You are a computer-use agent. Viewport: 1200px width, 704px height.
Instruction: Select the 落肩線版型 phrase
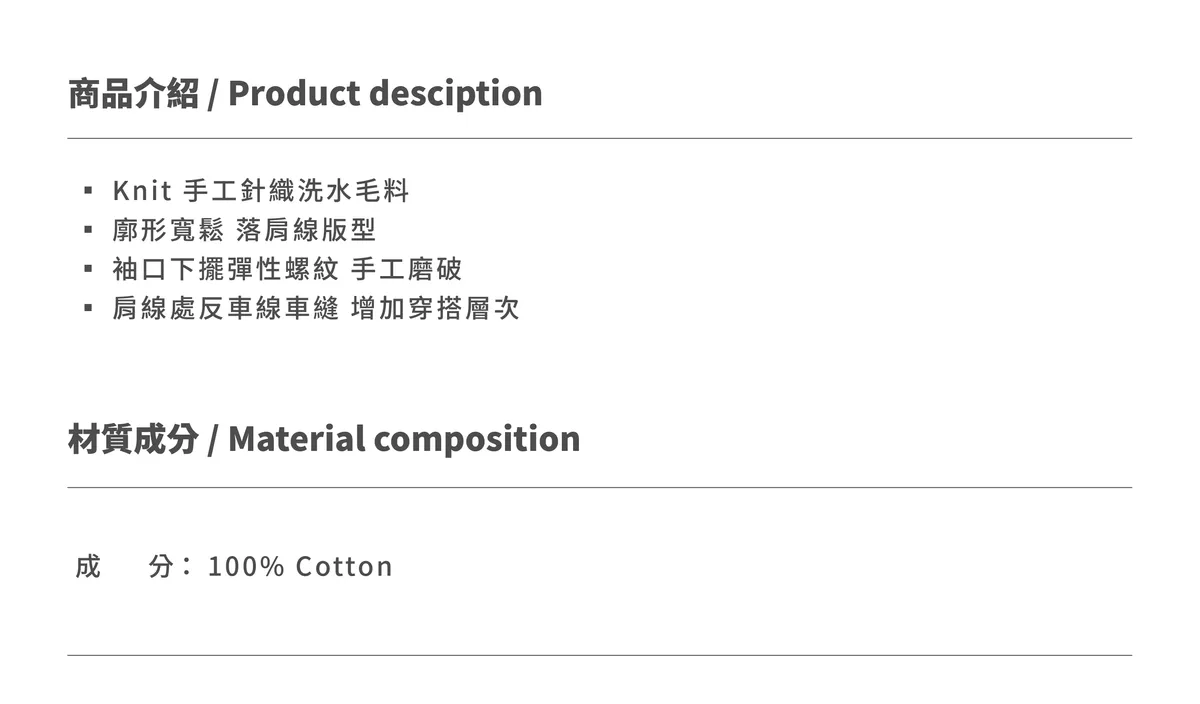[x=306, y=230]
